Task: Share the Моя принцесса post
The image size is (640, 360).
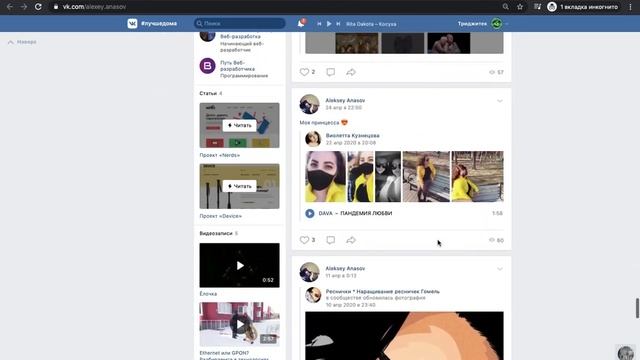Action: click(351, 240)
